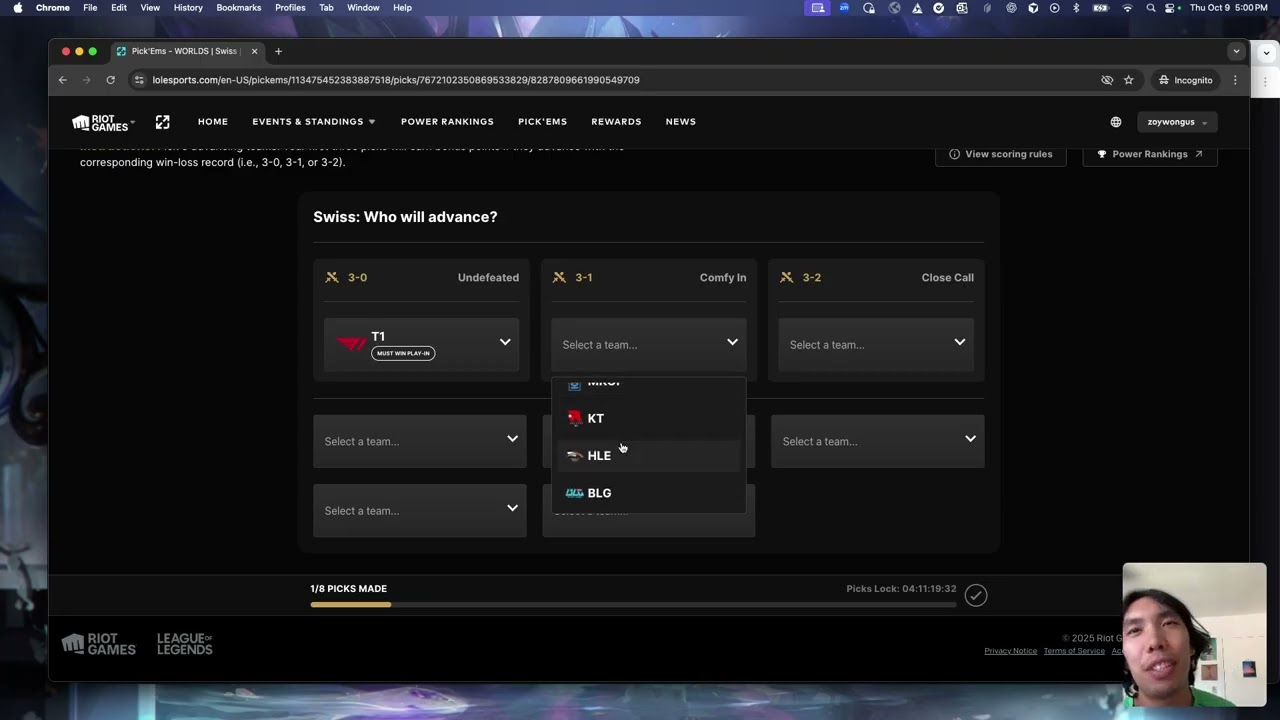Open the News nav item
Image resolution: width=1280 pixels, height=720 pixels.
(681, 122)
